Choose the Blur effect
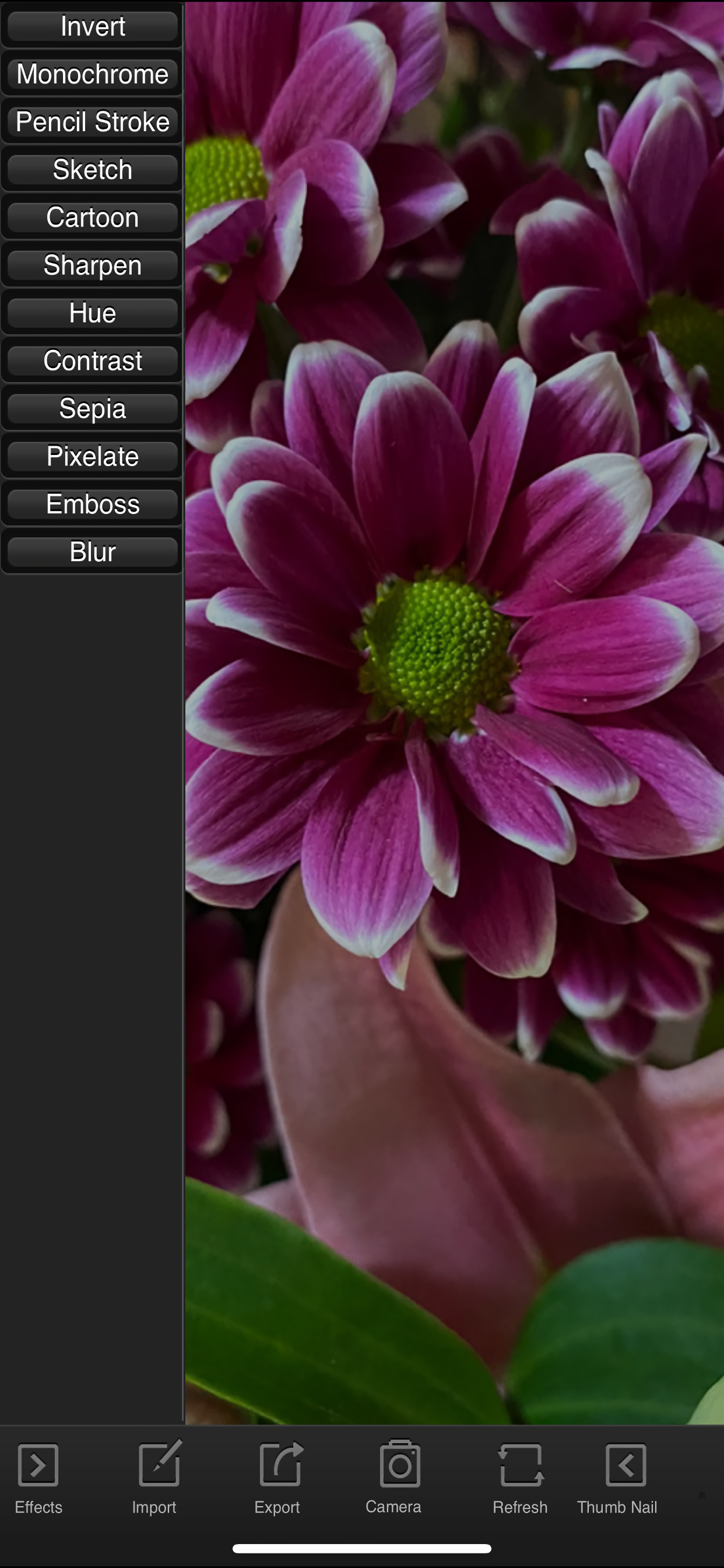This screenshot has width=724, height=1568. [93, 552]
